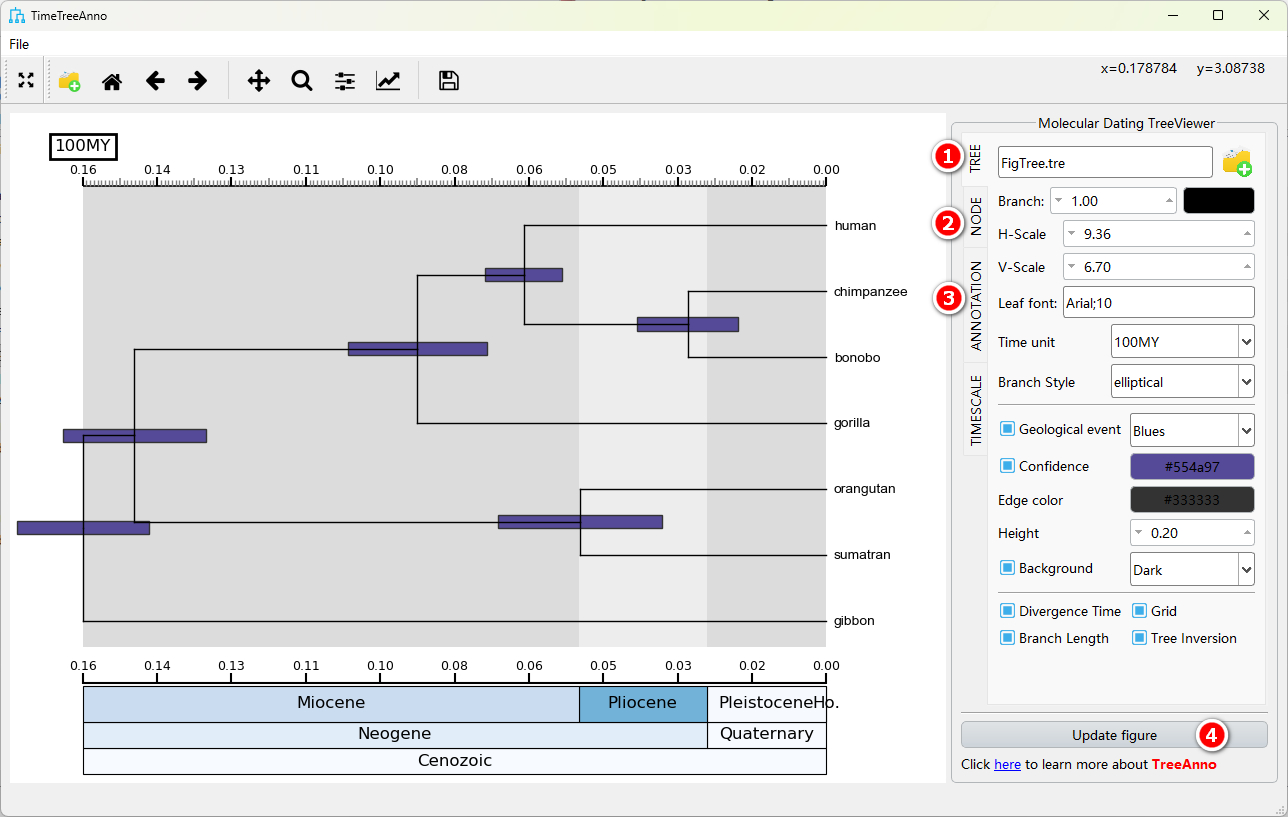Go back with the left arrow icon

155,81
